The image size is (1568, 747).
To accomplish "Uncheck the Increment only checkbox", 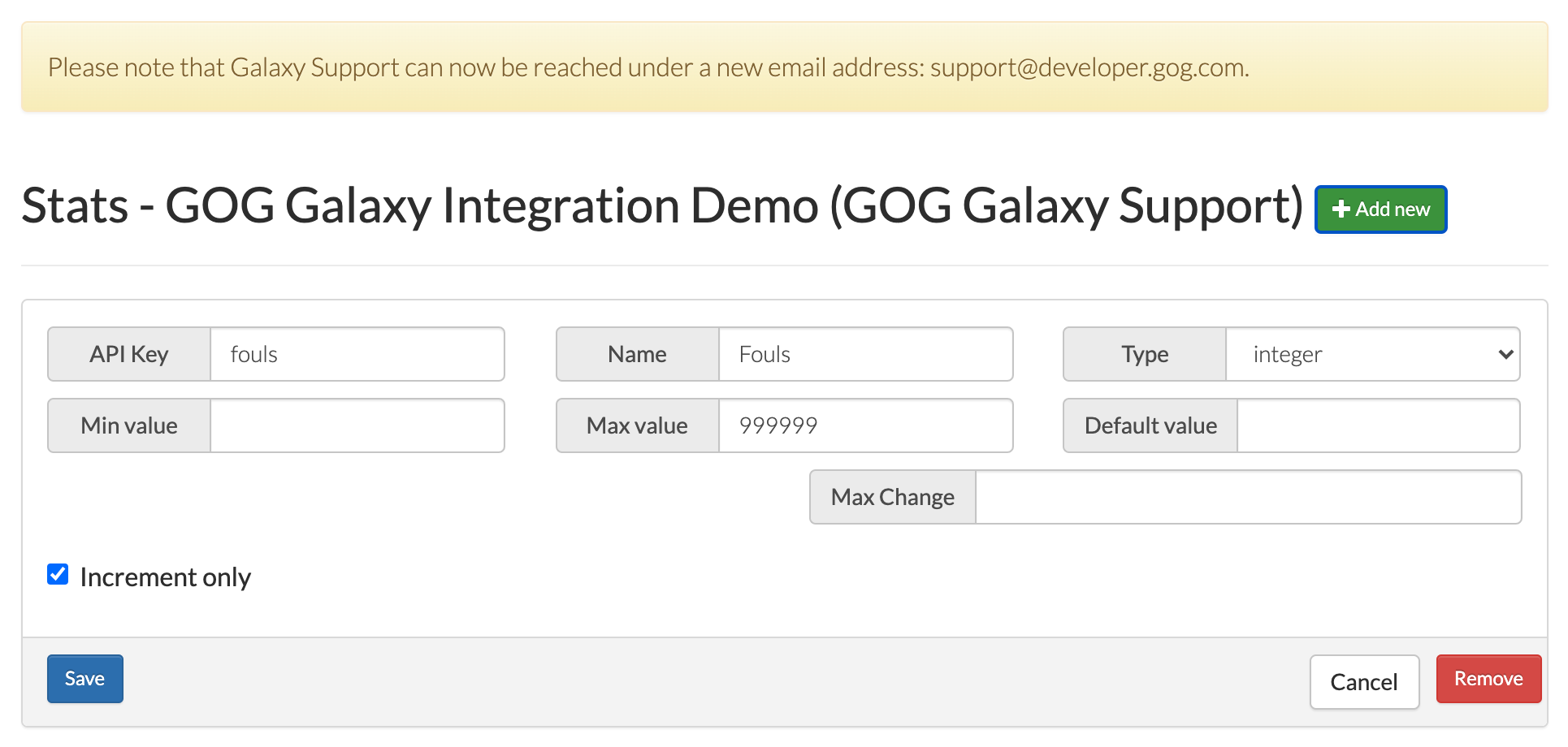I will coord(58,575).
